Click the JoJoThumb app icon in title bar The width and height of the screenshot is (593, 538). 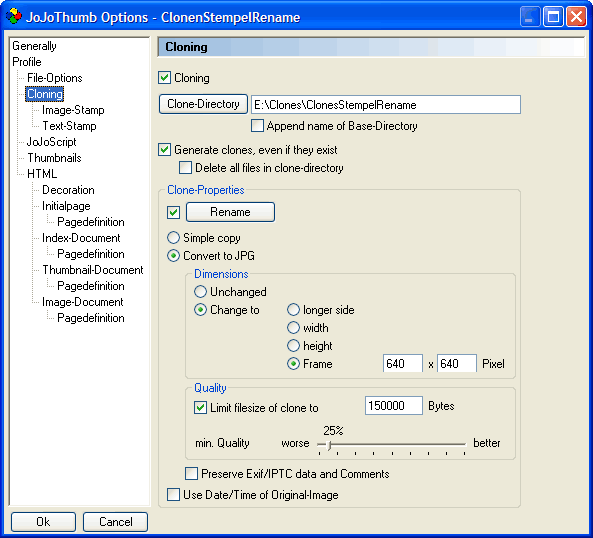click(x=14, y=17)
